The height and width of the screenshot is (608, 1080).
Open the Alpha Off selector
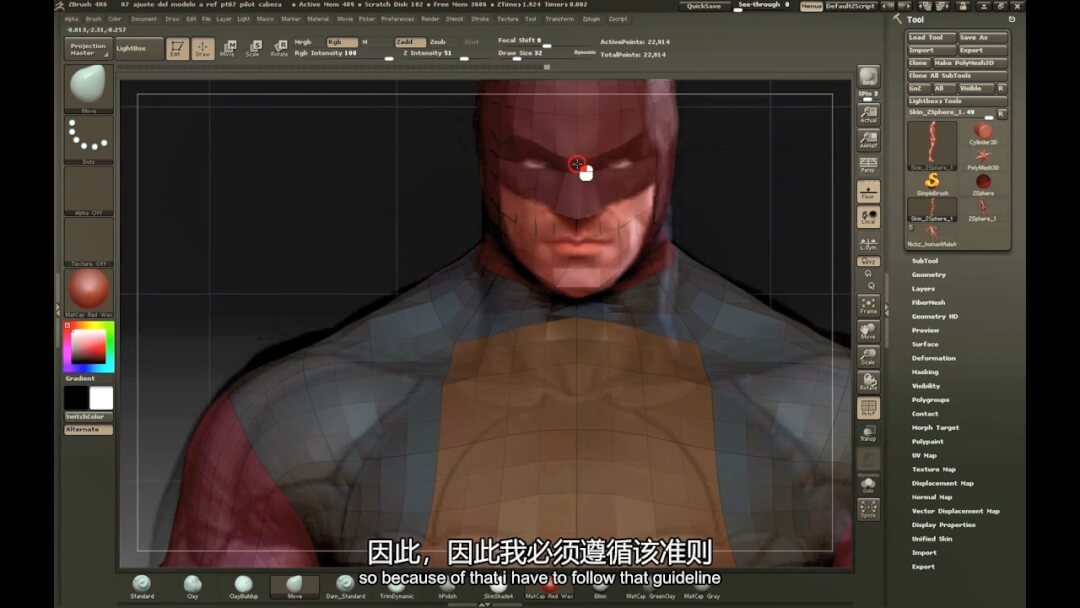tap(89, 191)
